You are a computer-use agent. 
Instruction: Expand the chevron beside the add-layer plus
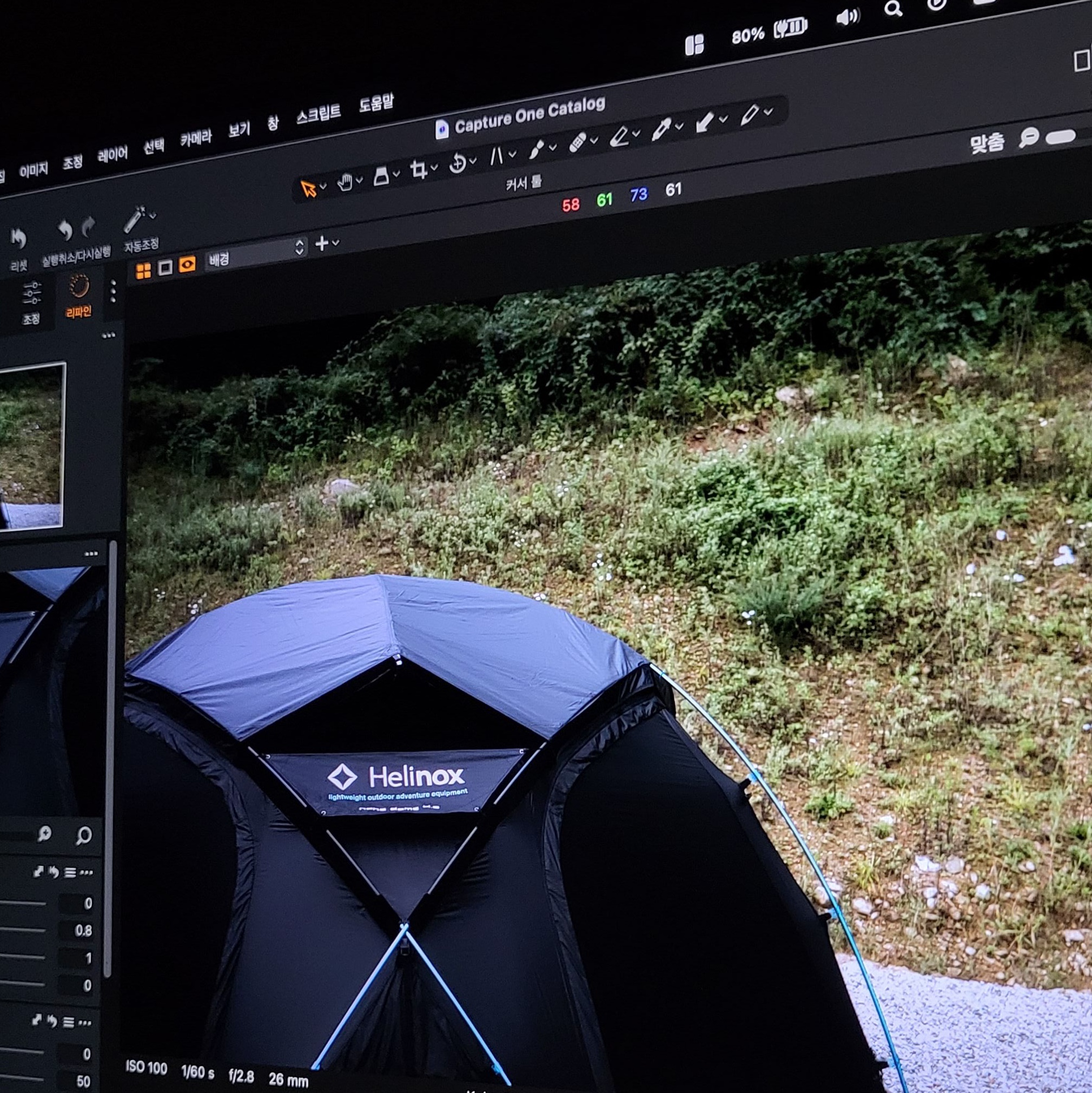336,242
